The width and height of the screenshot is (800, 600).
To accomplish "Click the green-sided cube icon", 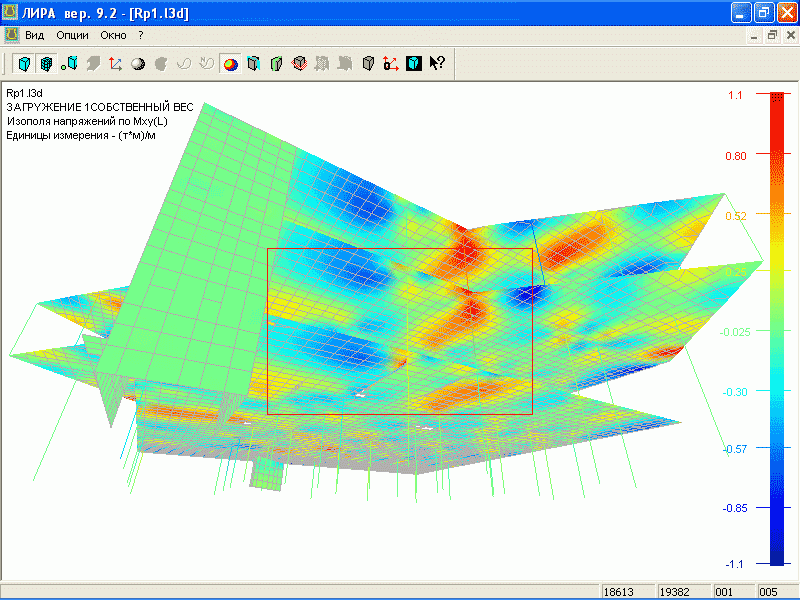I will 277,64.
